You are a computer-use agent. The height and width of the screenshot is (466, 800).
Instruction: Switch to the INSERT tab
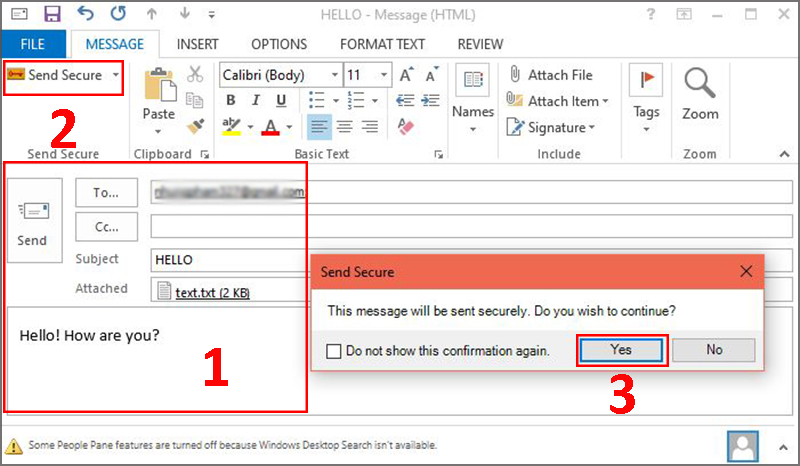click(197, 44)
